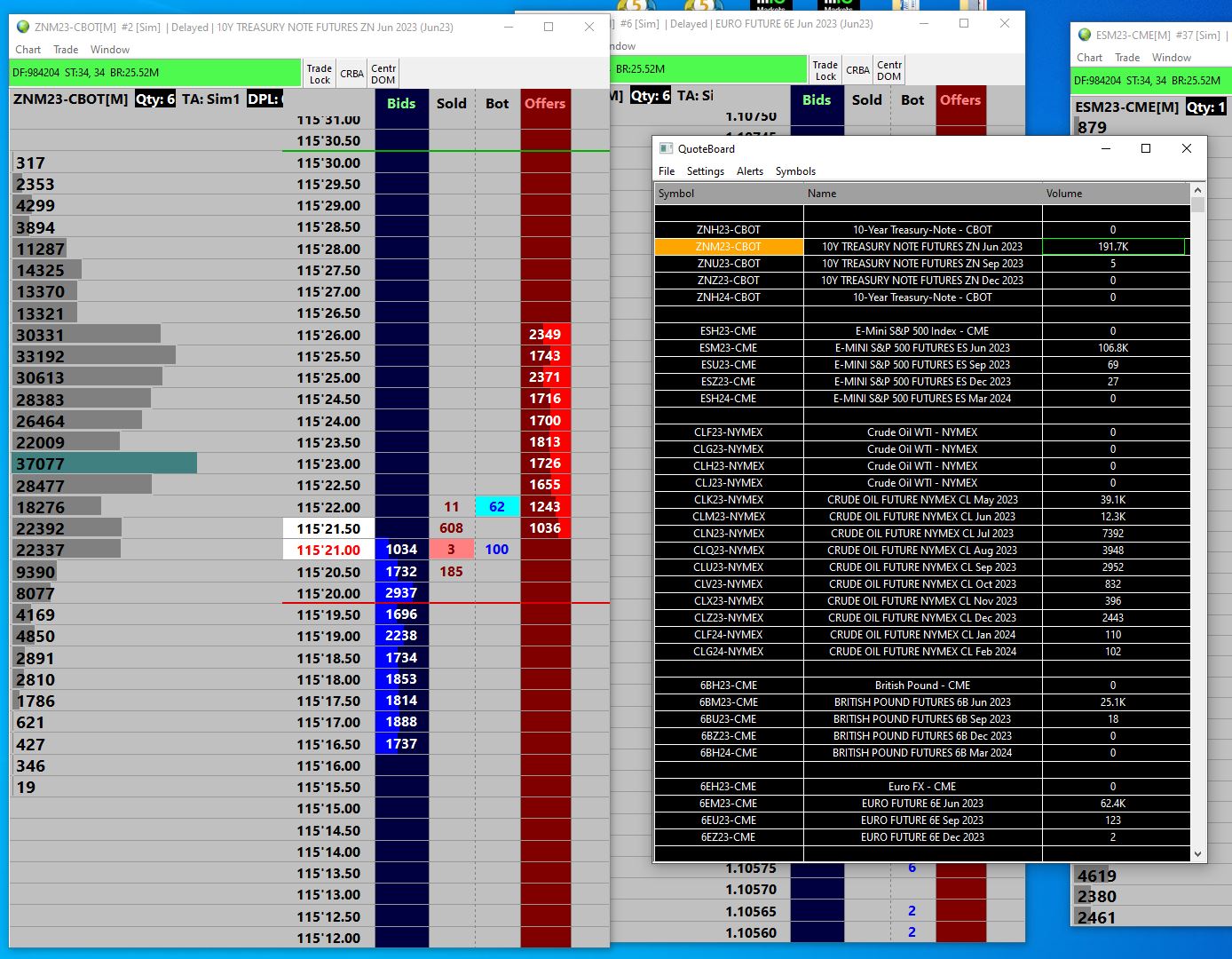Open the Window menu in the ESM23 window
Screen dimensions: 1232x959
[1172, 58]
